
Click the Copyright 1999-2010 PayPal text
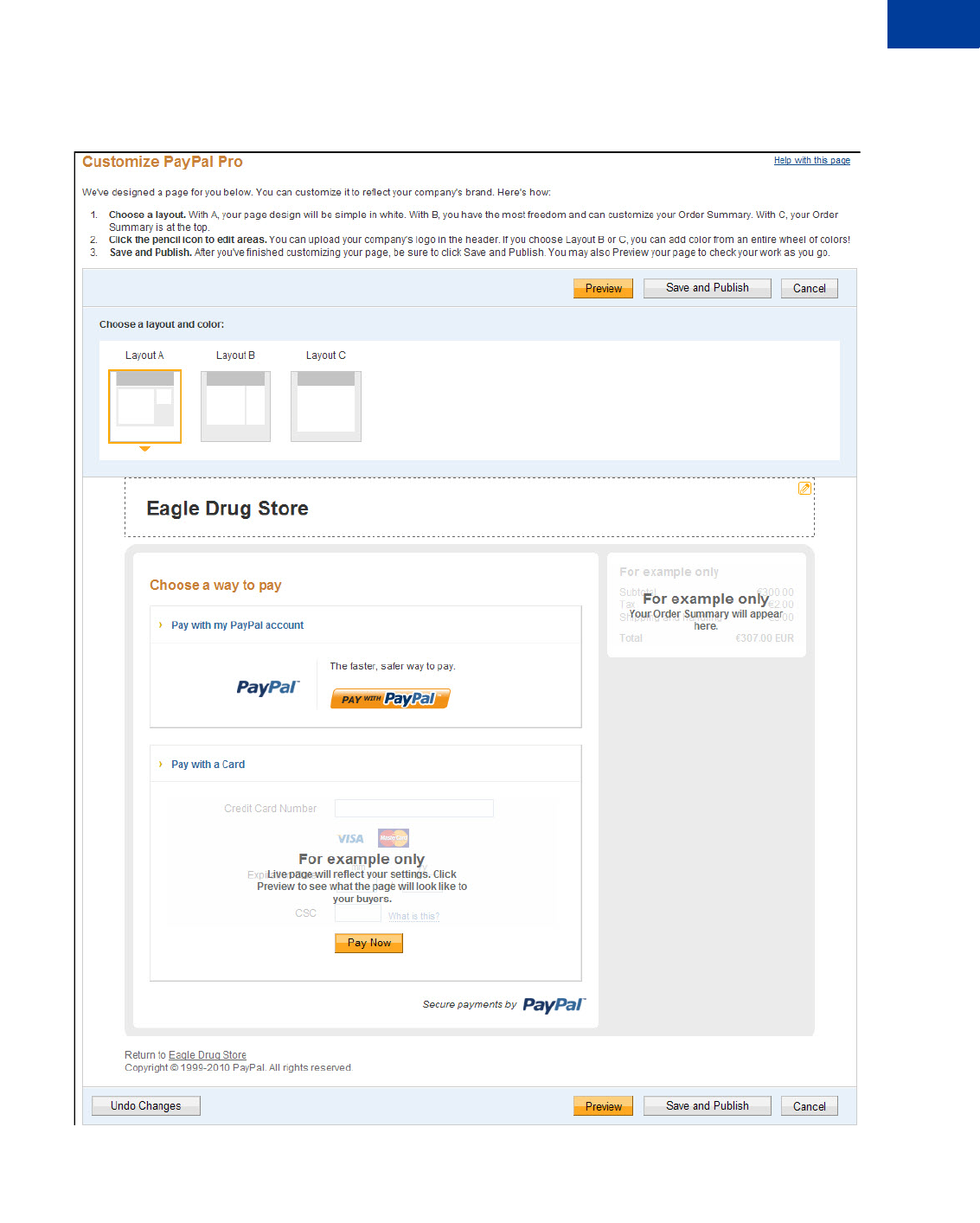click(238, 1068)
